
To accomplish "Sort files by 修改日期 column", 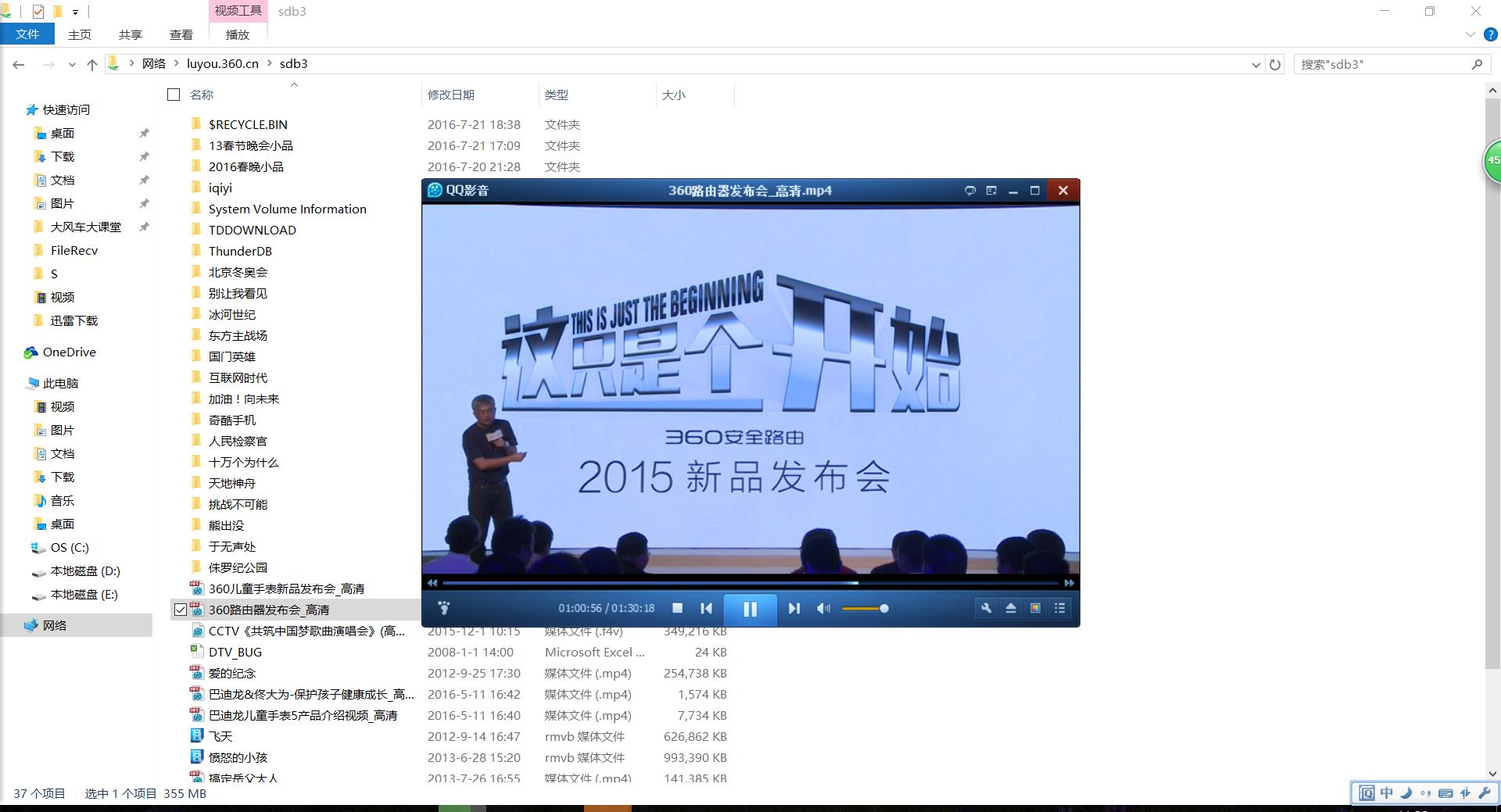I will (x=451, y=95).
